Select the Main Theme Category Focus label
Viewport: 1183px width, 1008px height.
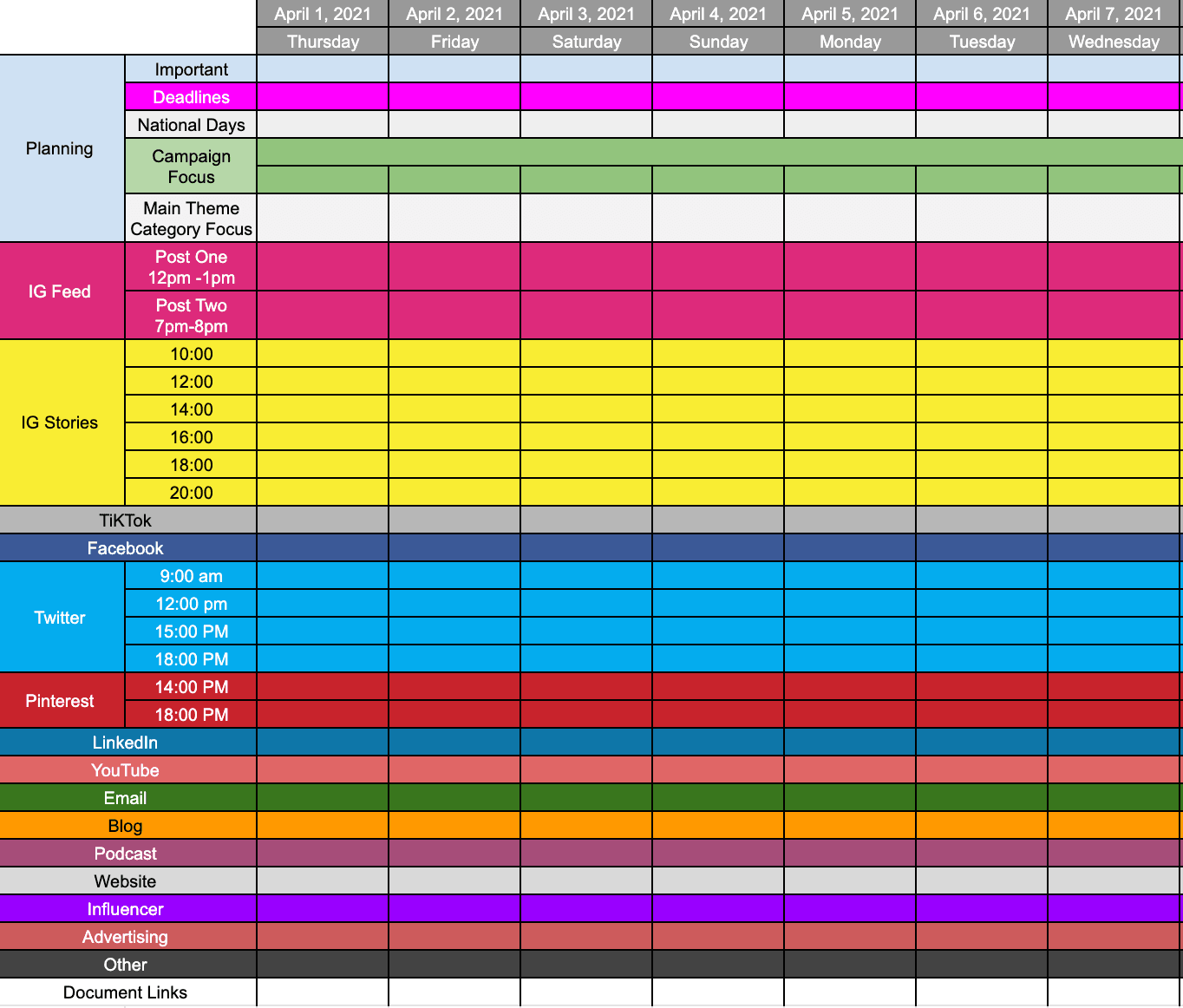tap(191, 218)
